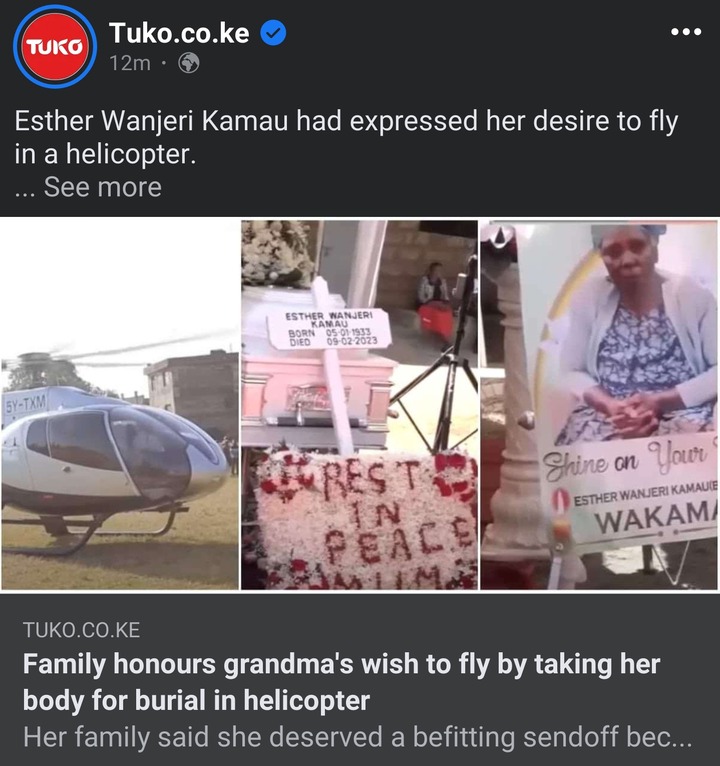720x766 pixels.
Task: Click the Rest In Peace flower wreath
Action: tap(365, 520)
